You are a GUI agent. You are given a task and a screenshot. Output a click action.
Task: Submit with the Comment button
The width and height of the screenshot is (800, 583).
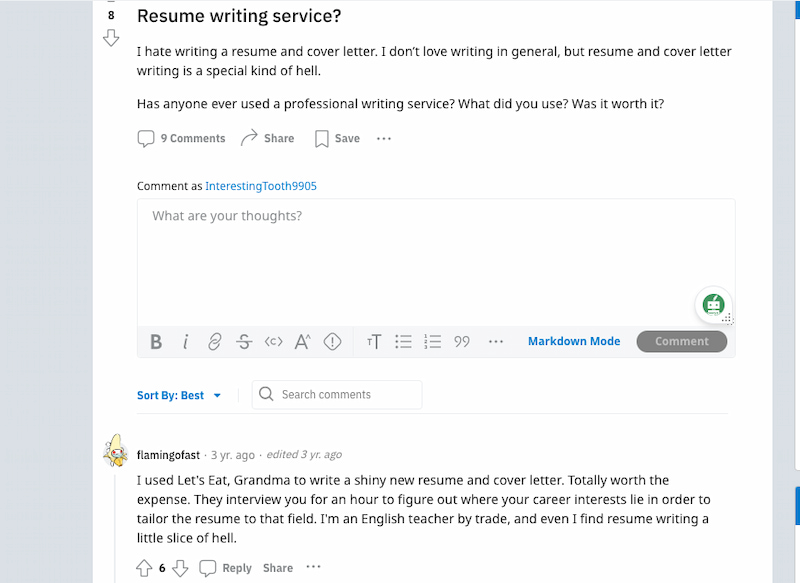click(x=682, y=341)
